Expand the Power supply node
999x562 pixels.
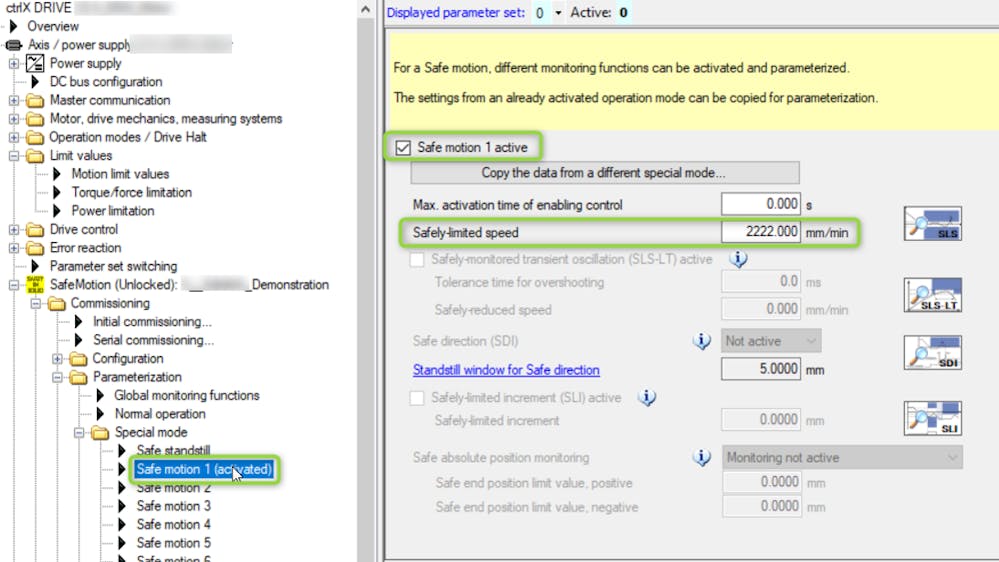[x=13, y=64]
